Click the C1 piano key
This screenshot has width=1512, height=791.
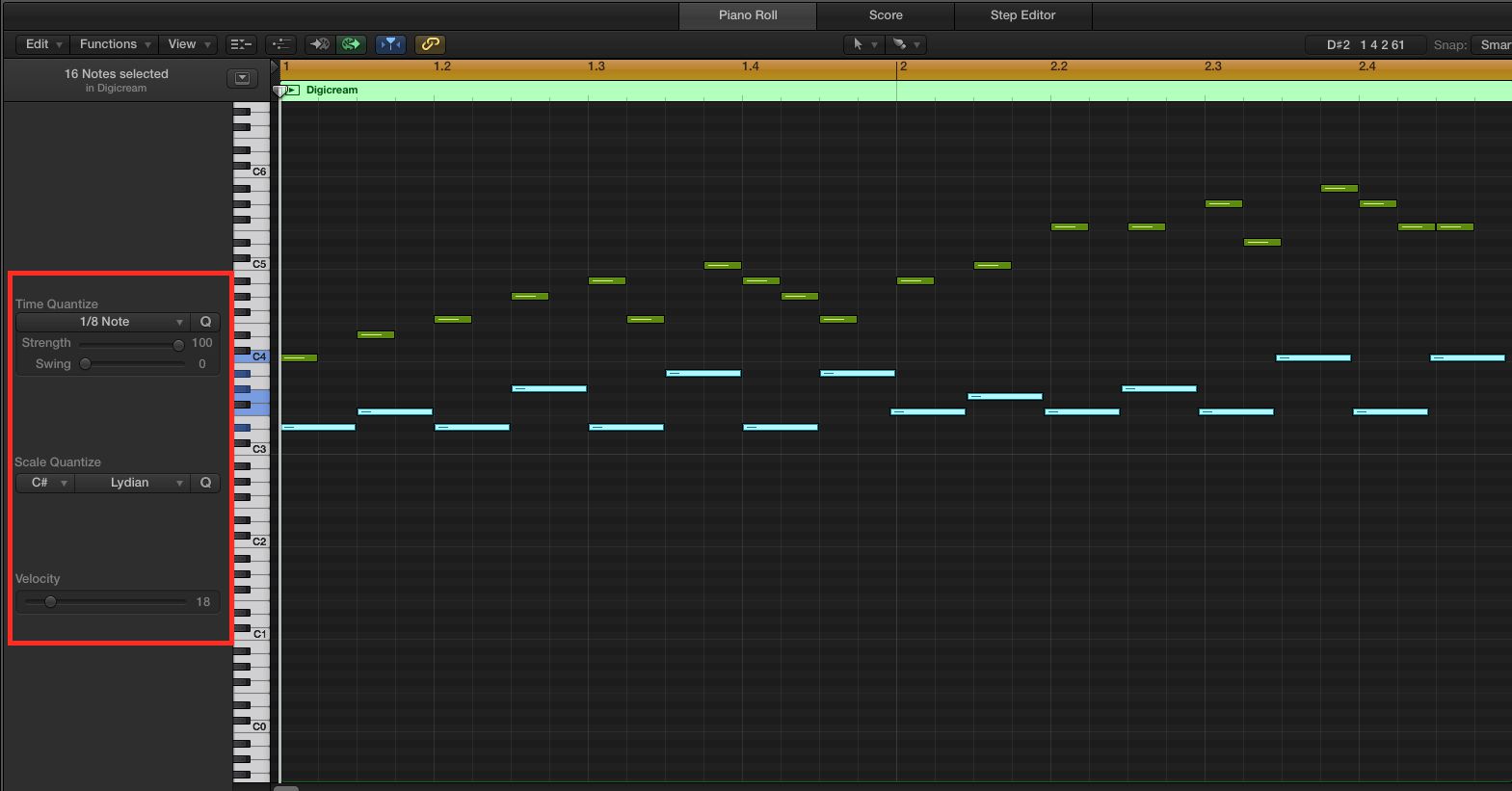tap(259, 634)
